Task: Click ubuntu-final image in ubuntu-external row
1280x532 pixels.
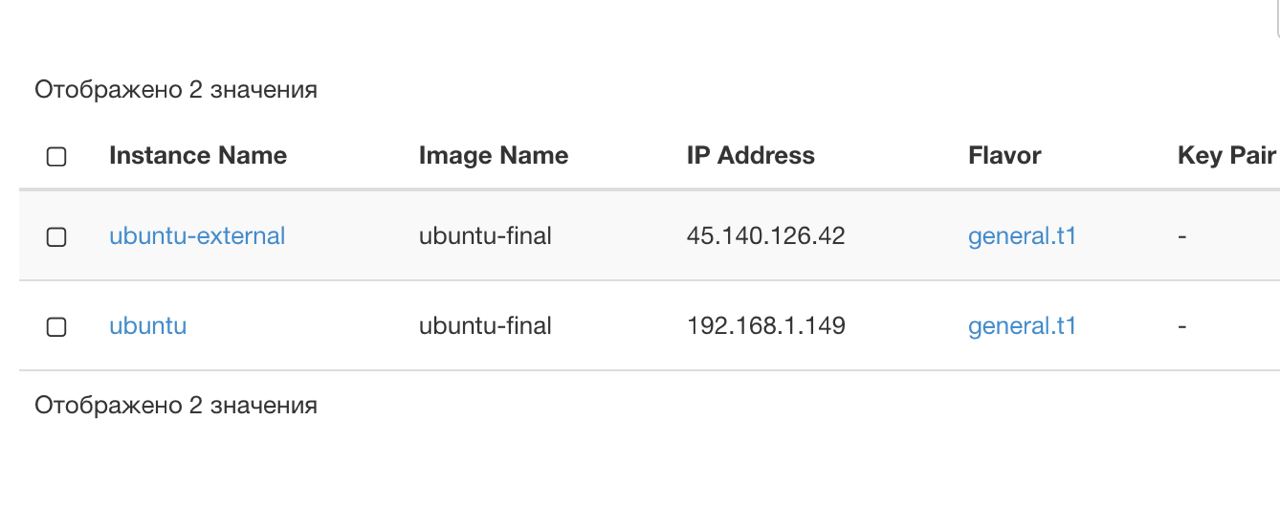Action: (x=485, y=237)
